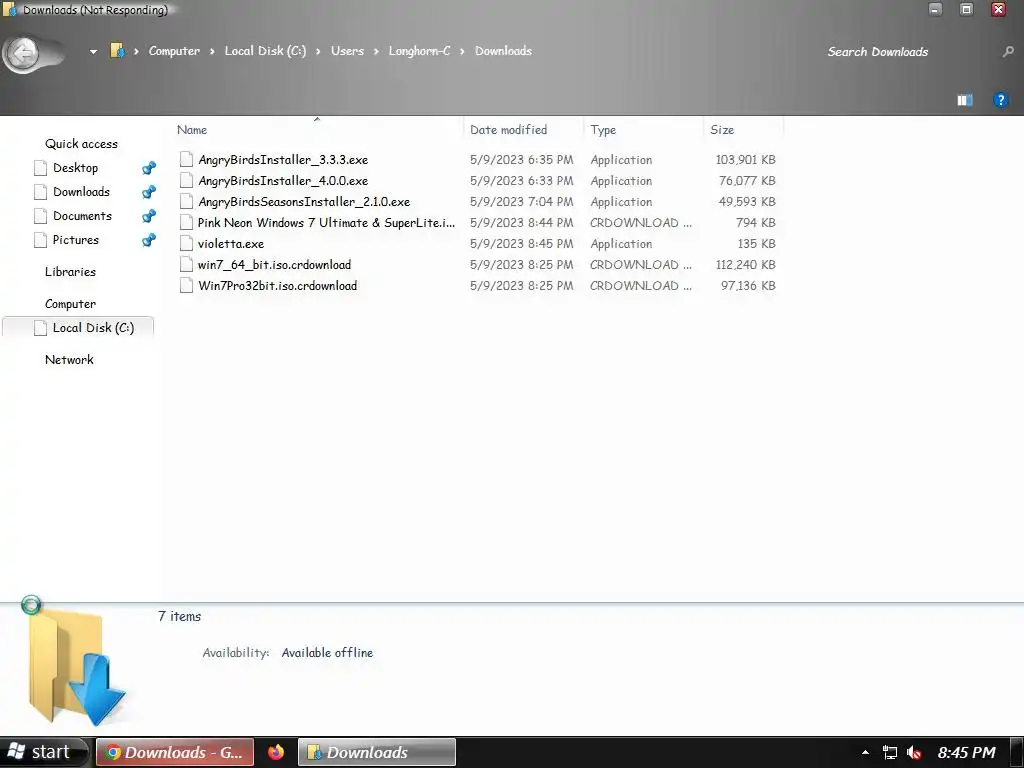Click the pin icon next to Downloads
1024x768 pixels.
pos(149,192)
